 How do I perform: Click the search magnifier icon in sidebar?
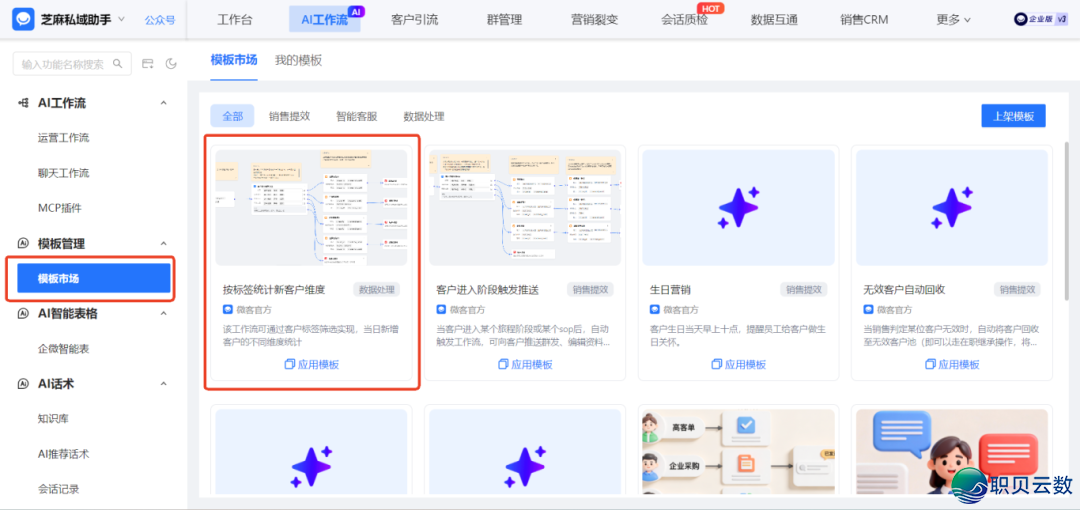click(x=118, y=64)
